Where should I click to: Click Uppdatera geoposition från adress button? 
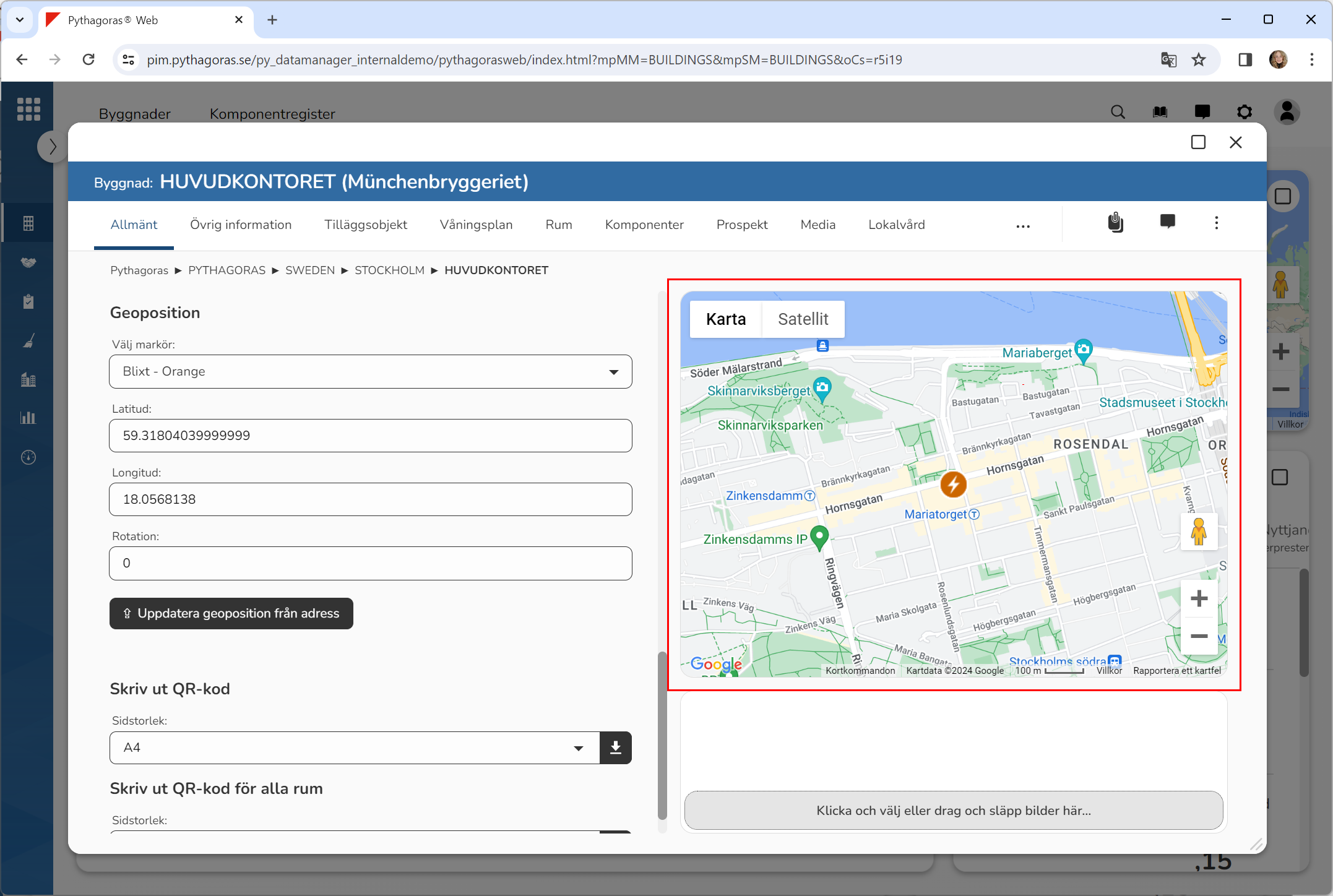pyautogui.click(x=231, y=613)
